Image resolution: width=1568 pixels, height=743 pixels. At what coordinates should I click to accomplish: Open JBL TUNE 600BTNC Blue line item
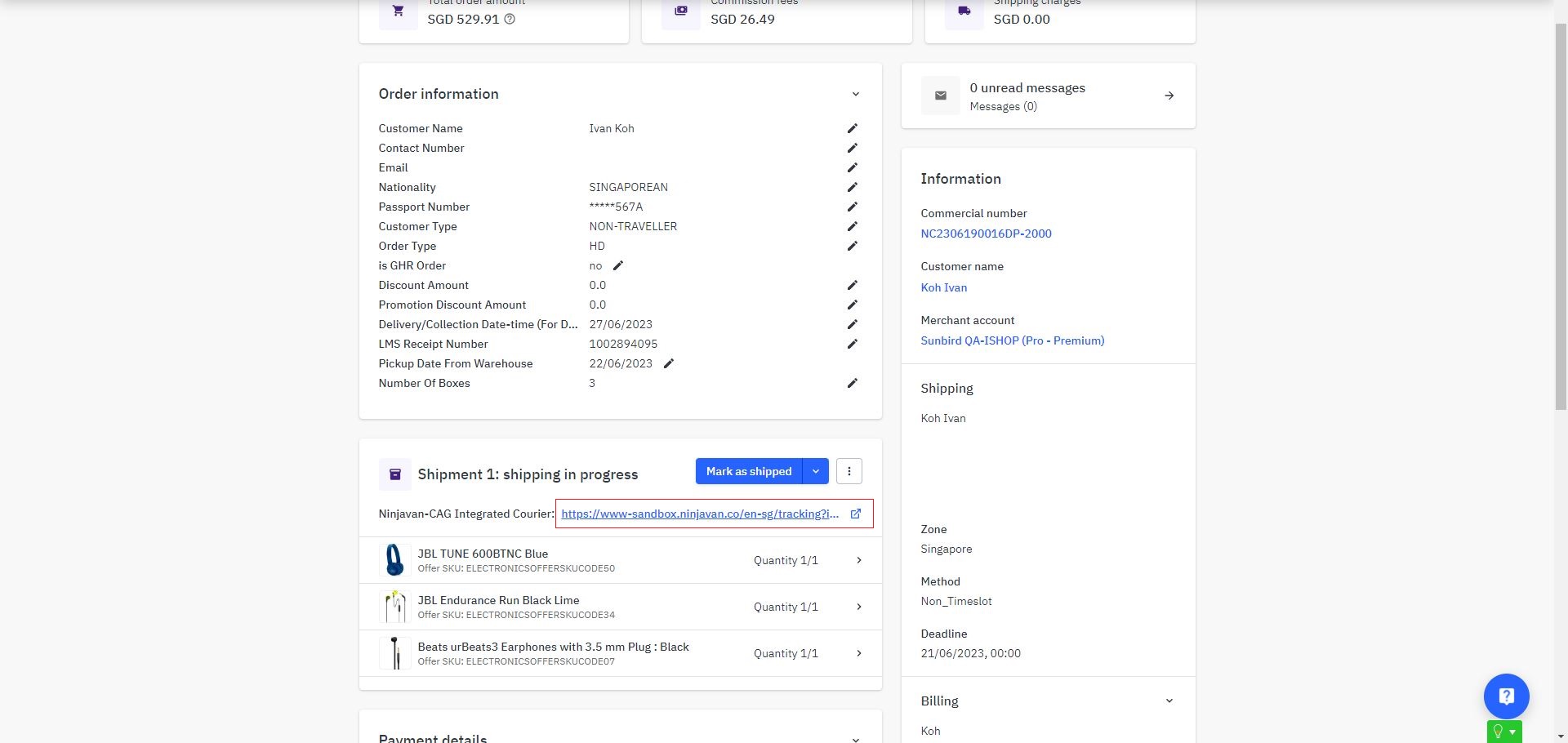pyautogui.click(x=858, y=560)
